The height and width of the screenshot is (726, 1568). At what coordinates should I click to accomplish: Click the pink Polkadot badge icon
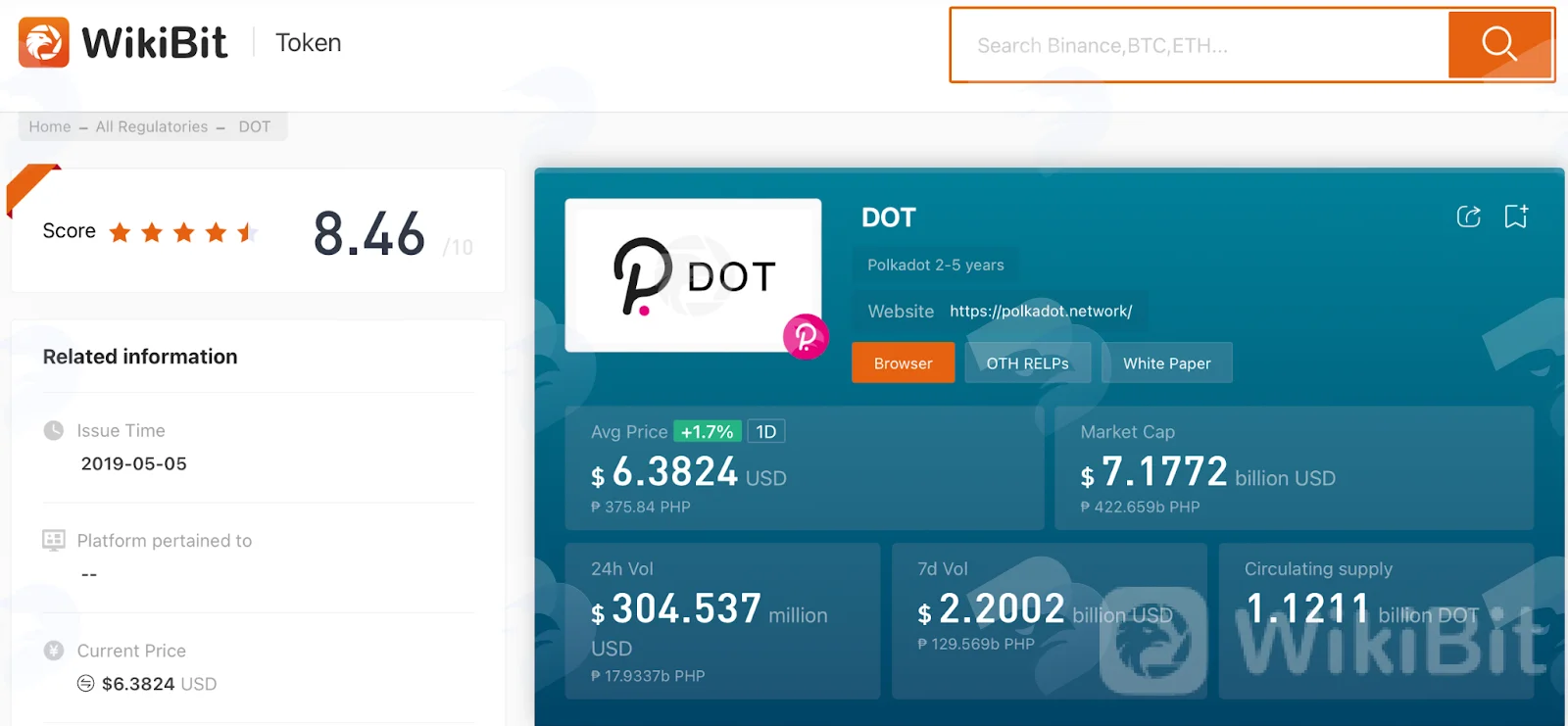click(806, 337)
